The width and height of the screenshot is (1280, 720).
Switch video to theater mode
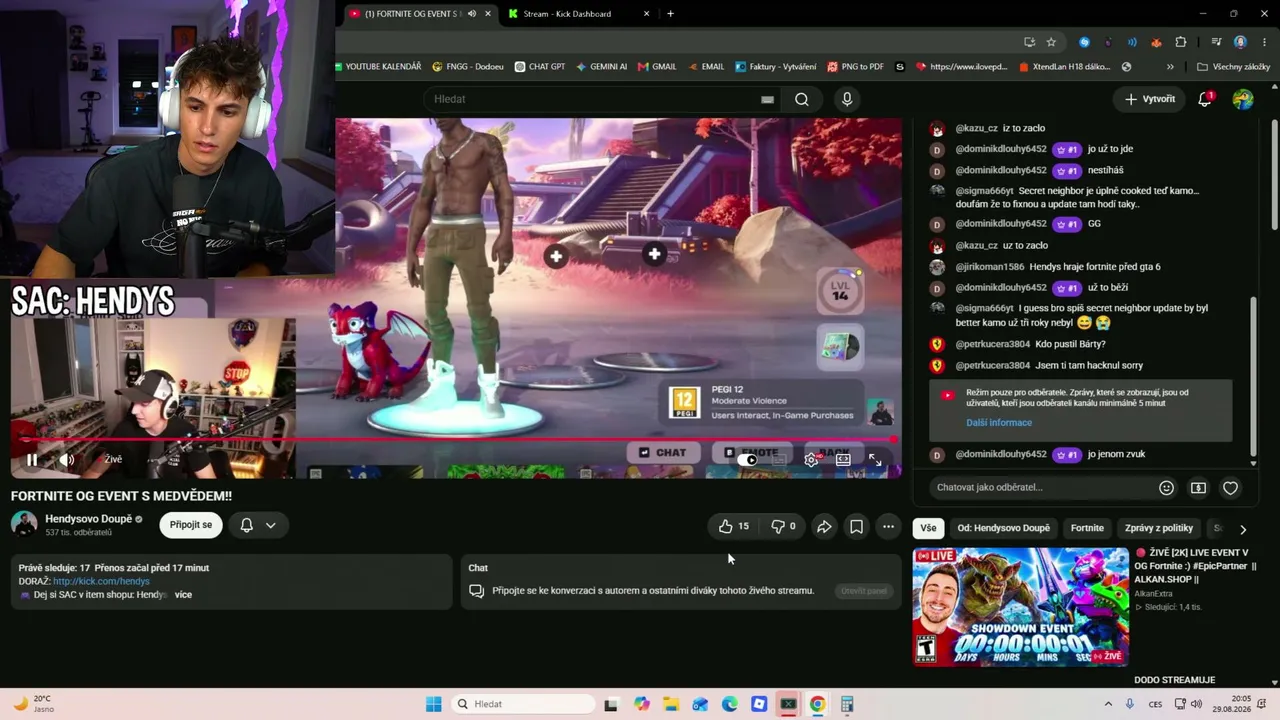(x=843, y=460)
